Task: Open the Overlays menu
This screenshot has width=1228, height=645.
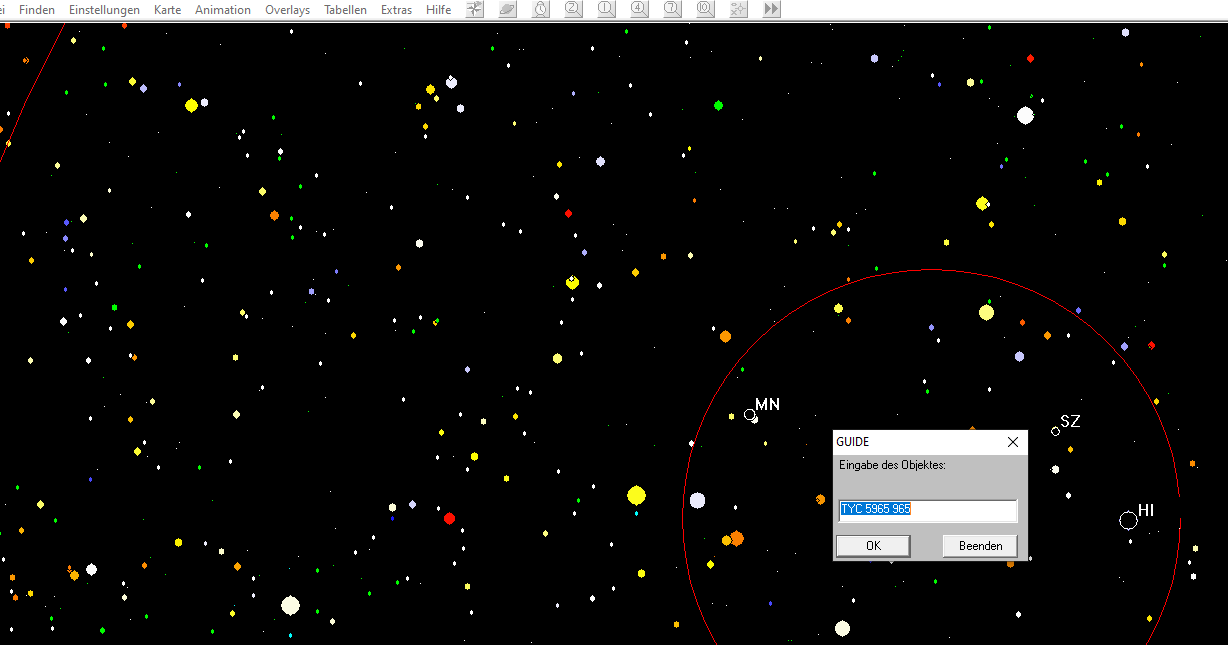Action: [x=287, y=10]
